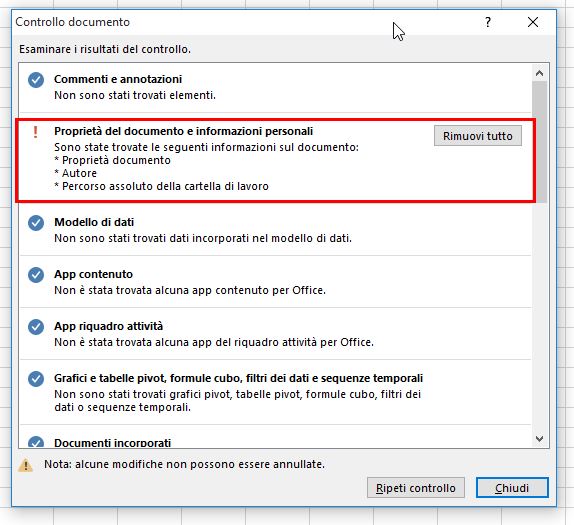574x525 pixels.
Task: Click the App riquadro attività checkmark icon
Action: click(36, 327)
